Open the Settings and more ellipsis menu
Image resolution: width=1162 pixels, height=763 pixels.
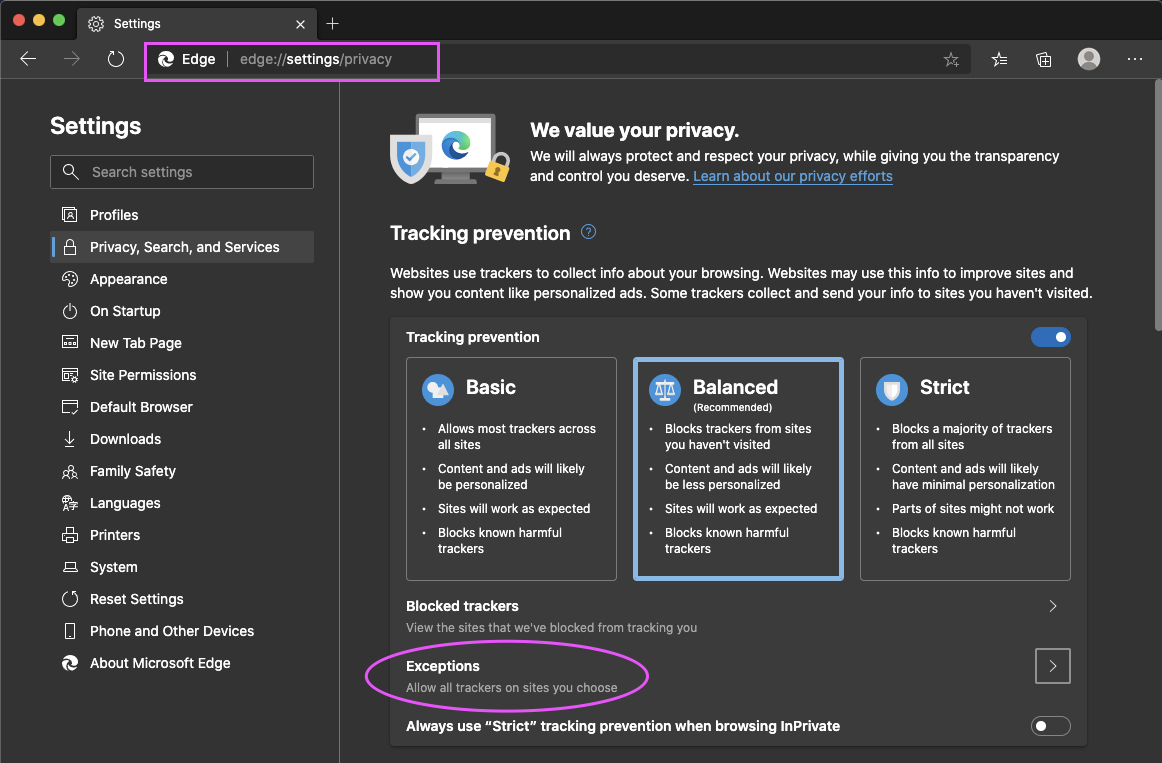[x=1135, y=59]
